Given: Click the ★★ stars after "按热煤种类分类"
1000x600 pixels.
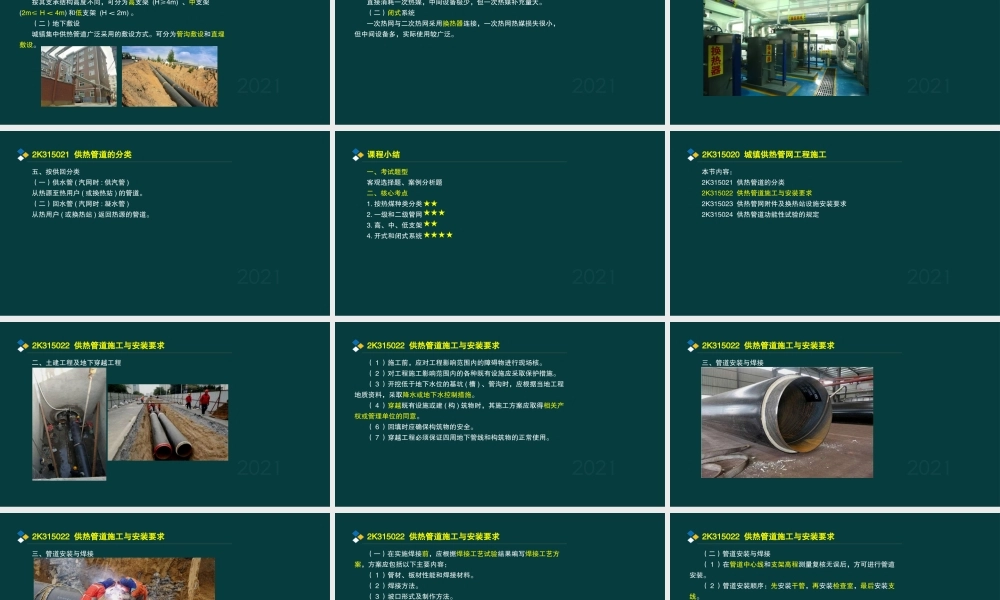Looking at the screenshot, I should tap(431, 201).
